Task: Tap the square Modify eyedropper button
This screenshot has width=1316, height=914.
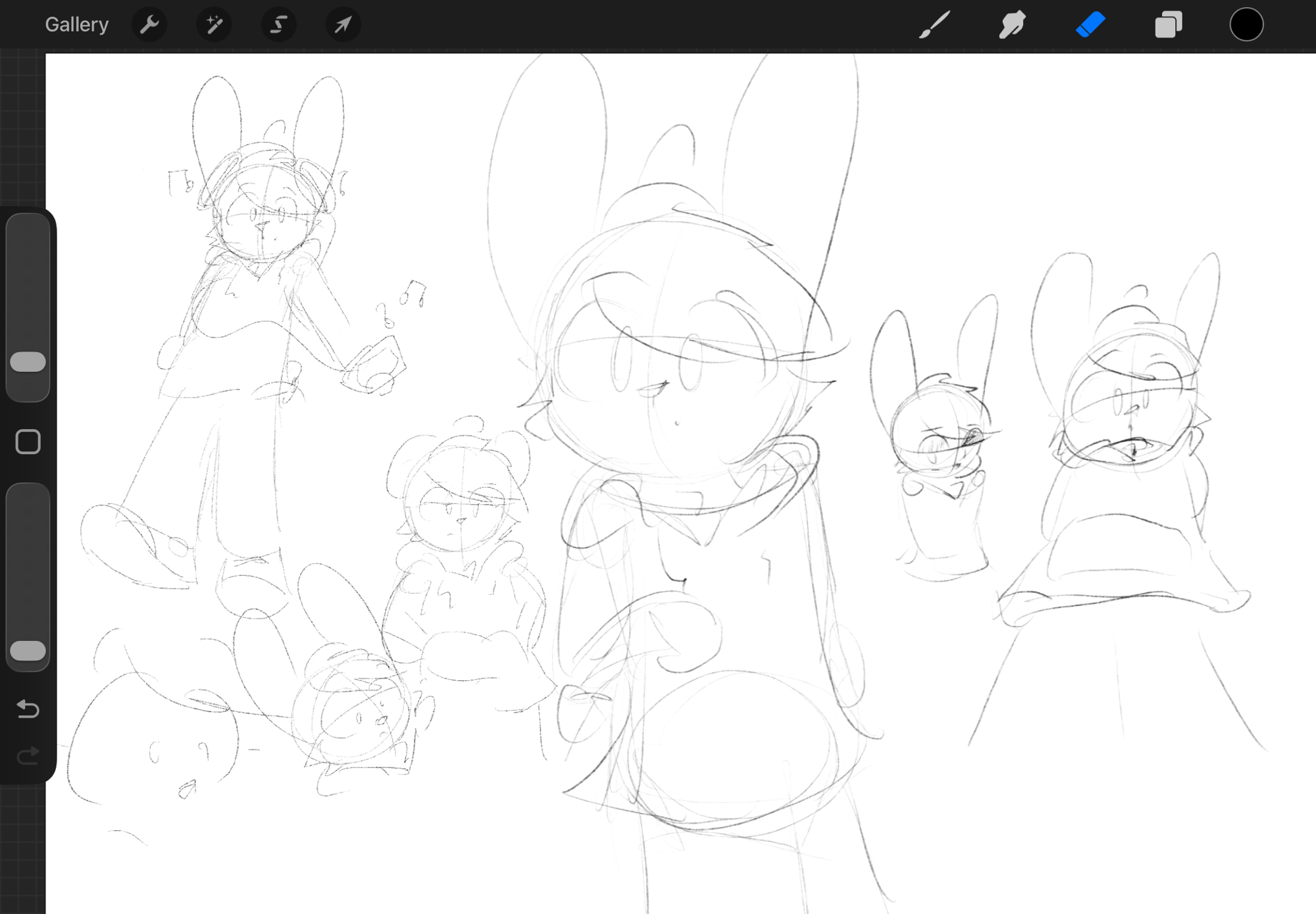Action: pos(28,442)
